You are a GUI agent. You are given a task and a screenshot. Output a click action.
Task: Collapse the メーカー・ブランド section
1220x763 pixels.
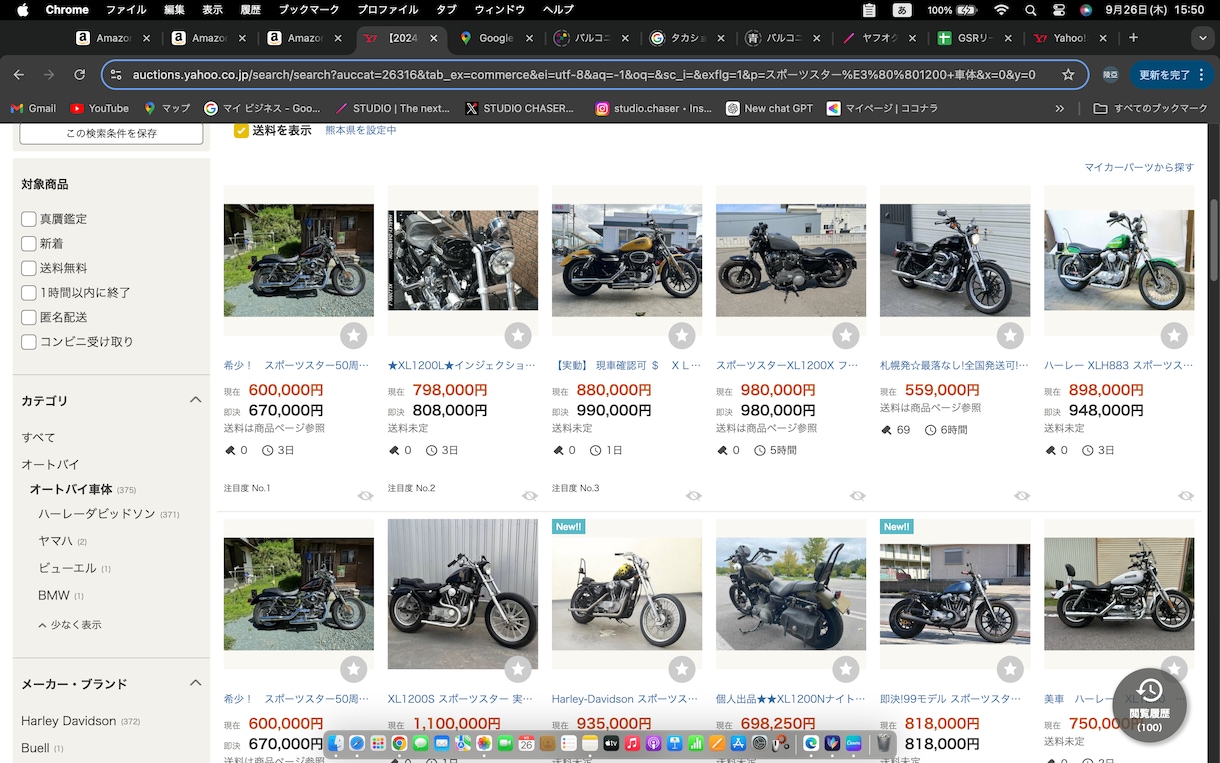[195, 683]
